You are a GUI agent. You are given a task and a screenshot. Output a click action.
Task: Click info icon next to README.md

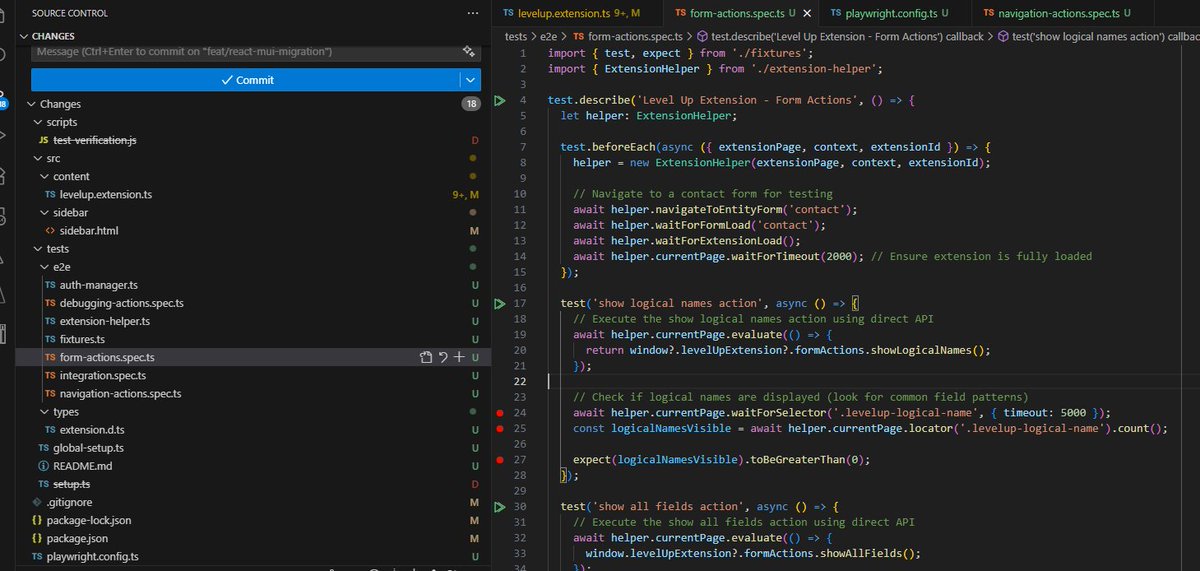(43, 466)
